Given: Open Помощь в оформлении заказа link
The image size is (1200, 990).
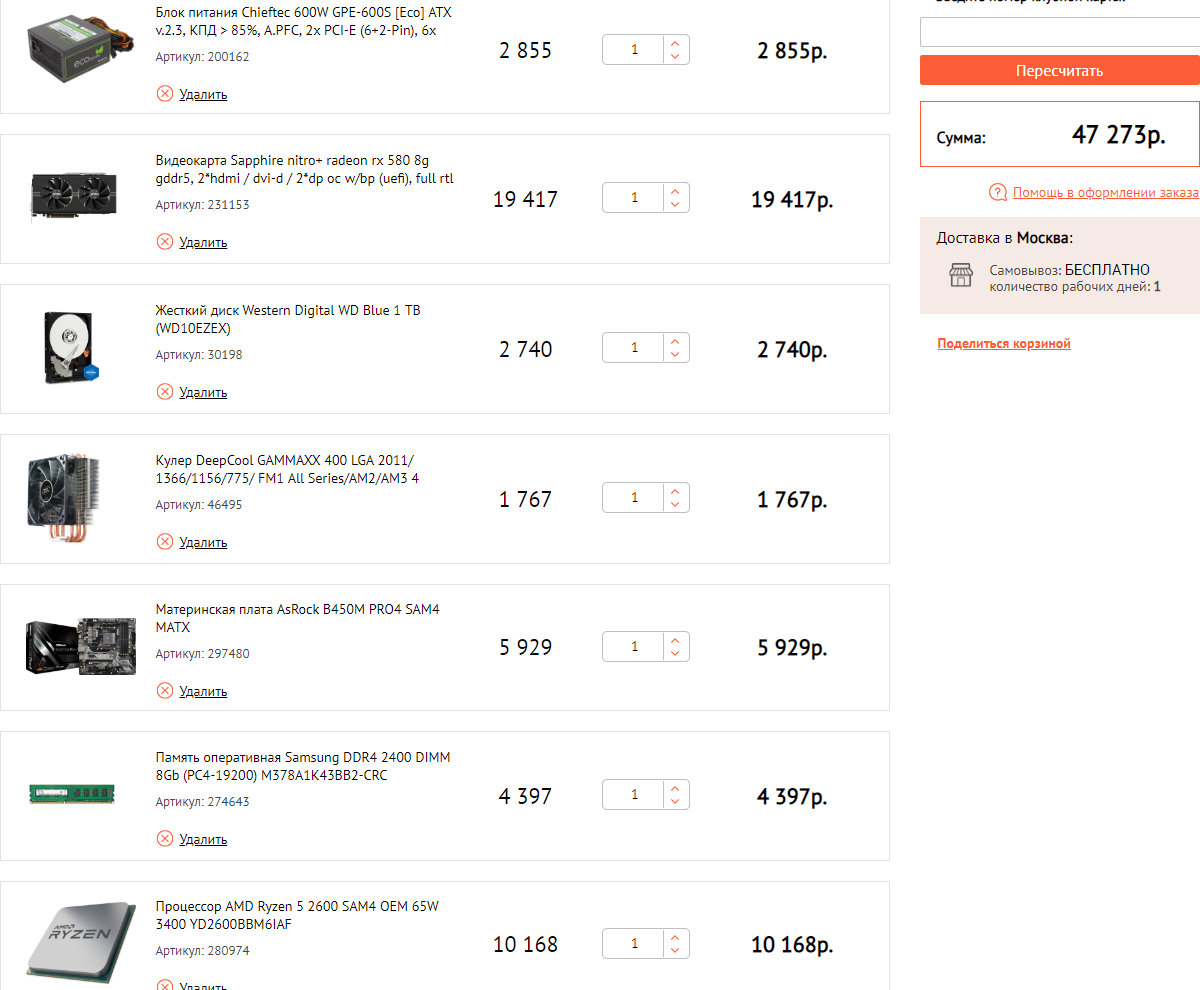Looking at the screenshot, I should click(x=1105, y=192).
